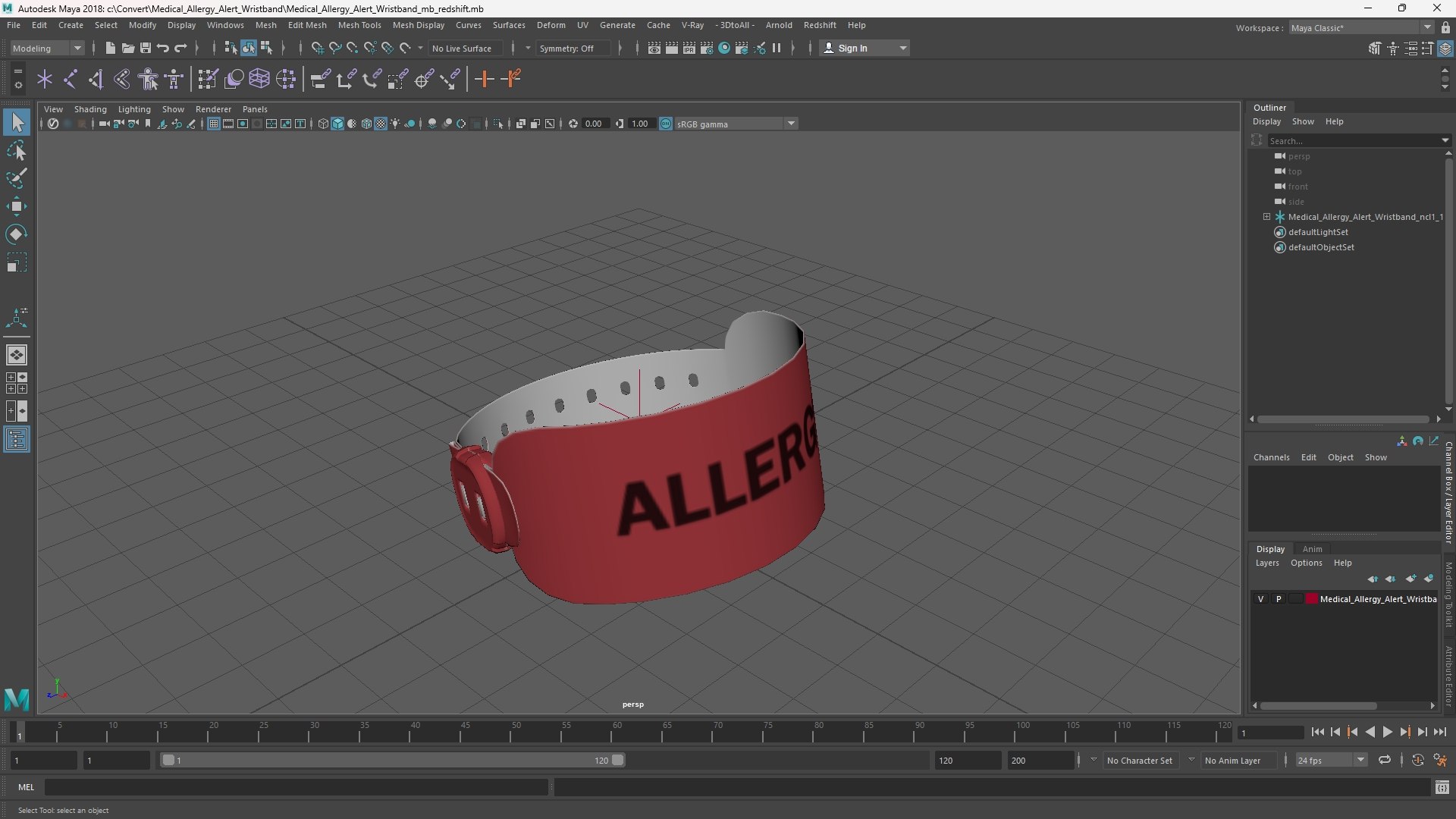This screenshot has width=1456, height=819.
Task: Click No Character Set button
Action: click(1139, 760)
